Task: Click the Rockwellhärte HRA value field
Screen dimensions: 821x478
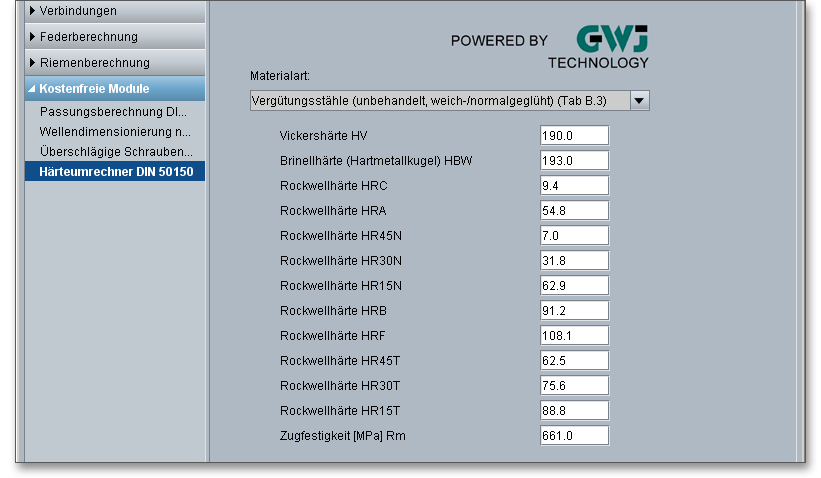Action: [x=574, y=211]
